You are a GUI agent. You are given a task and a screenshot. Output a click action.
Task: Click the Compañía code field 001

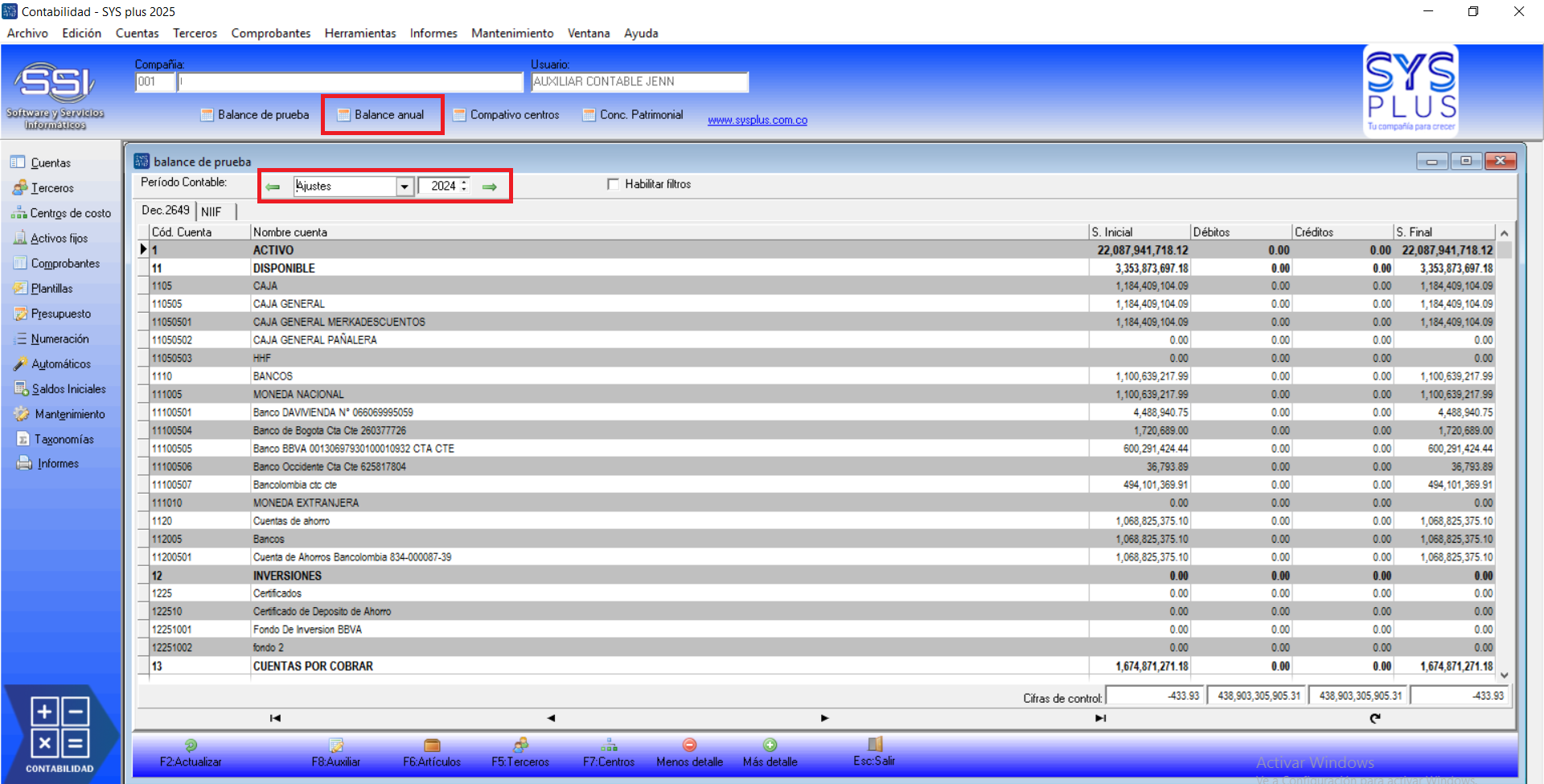(x=155, y=82)
